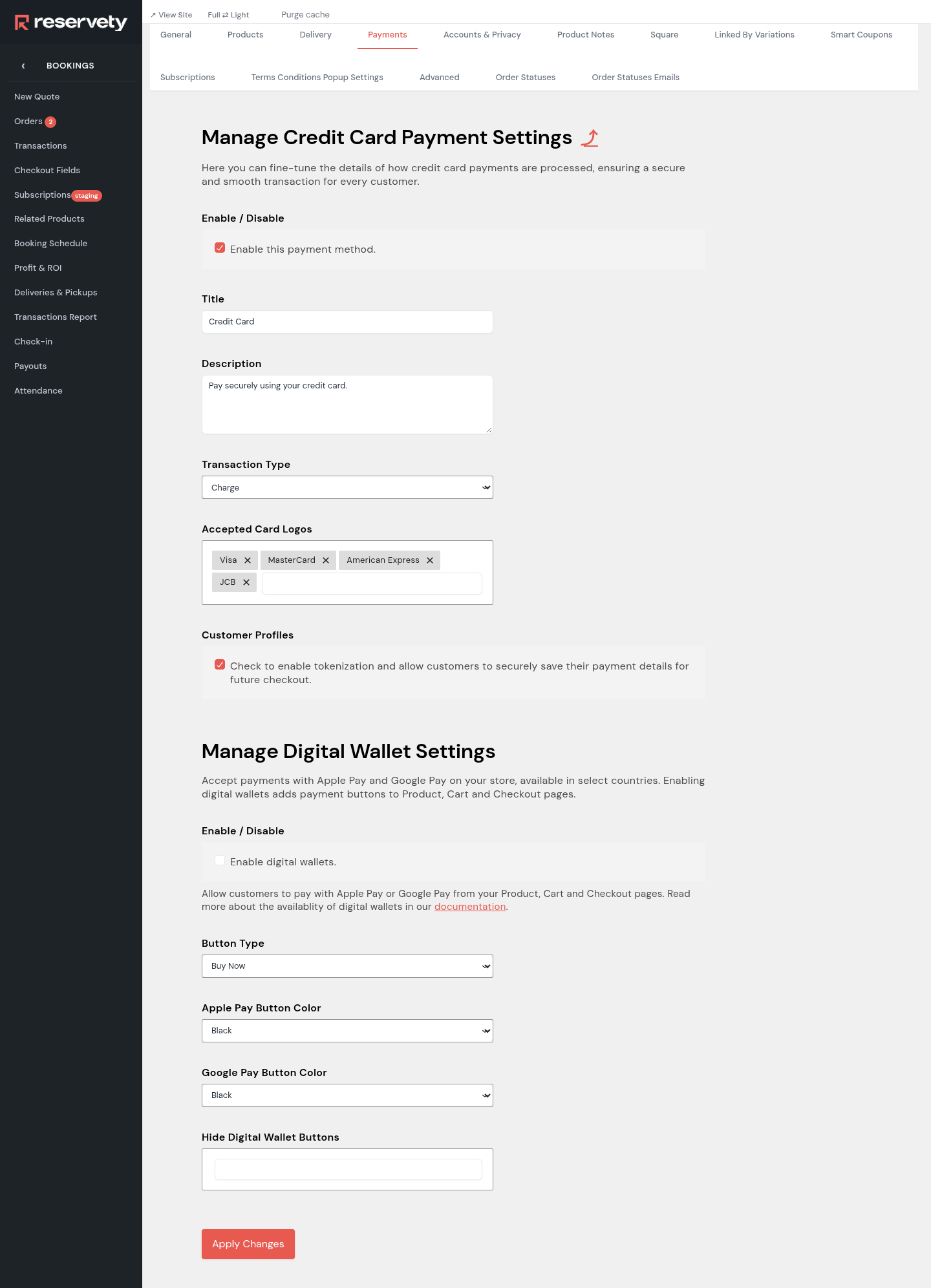Remove the JCB card tag

click(x=246, y=582)
